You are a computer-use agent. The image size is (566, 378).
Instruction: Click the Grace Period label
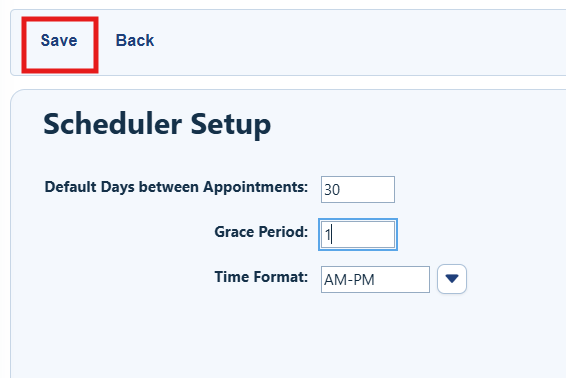(261, 232)
